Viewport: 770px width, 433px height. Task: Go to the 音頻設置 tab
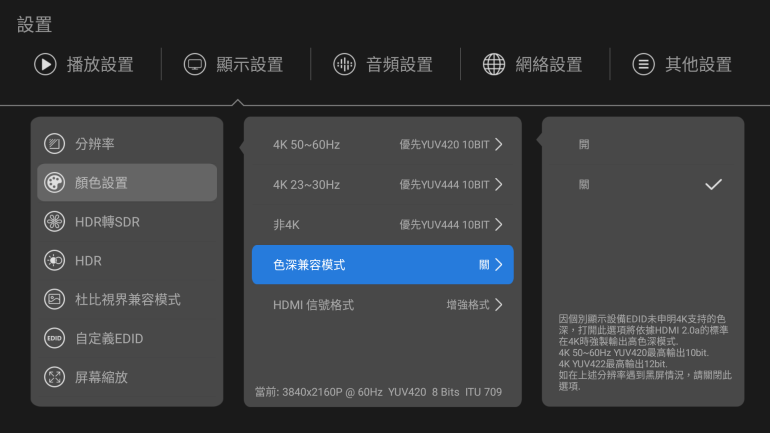[x=383, y=64]
